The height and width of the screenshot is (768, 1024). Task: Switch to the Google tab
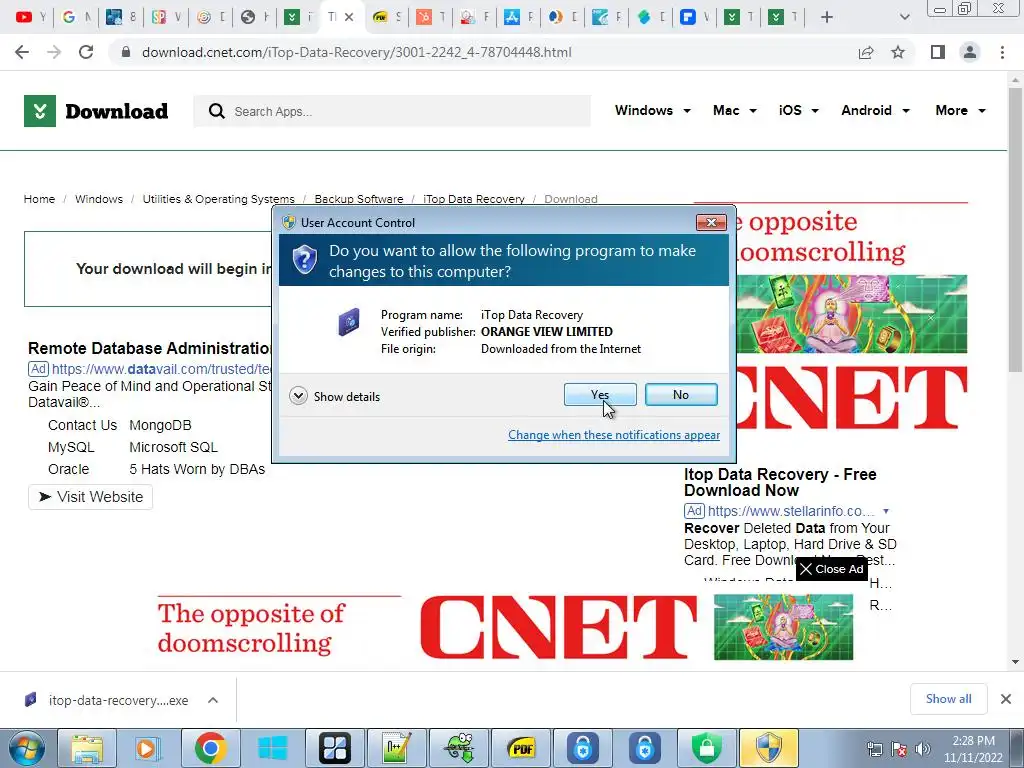pyautogui.click(x=75, y=17)
